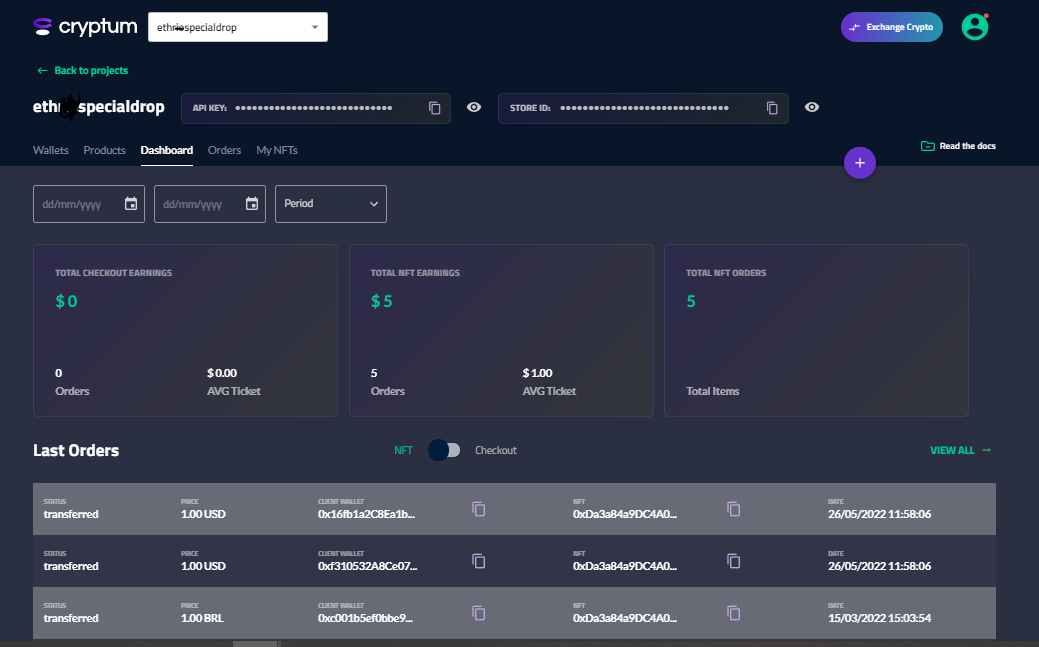This screenshot has width=1039, height=647.
Task: Click the Exchange Crypto button
Action: coord(892,27)
